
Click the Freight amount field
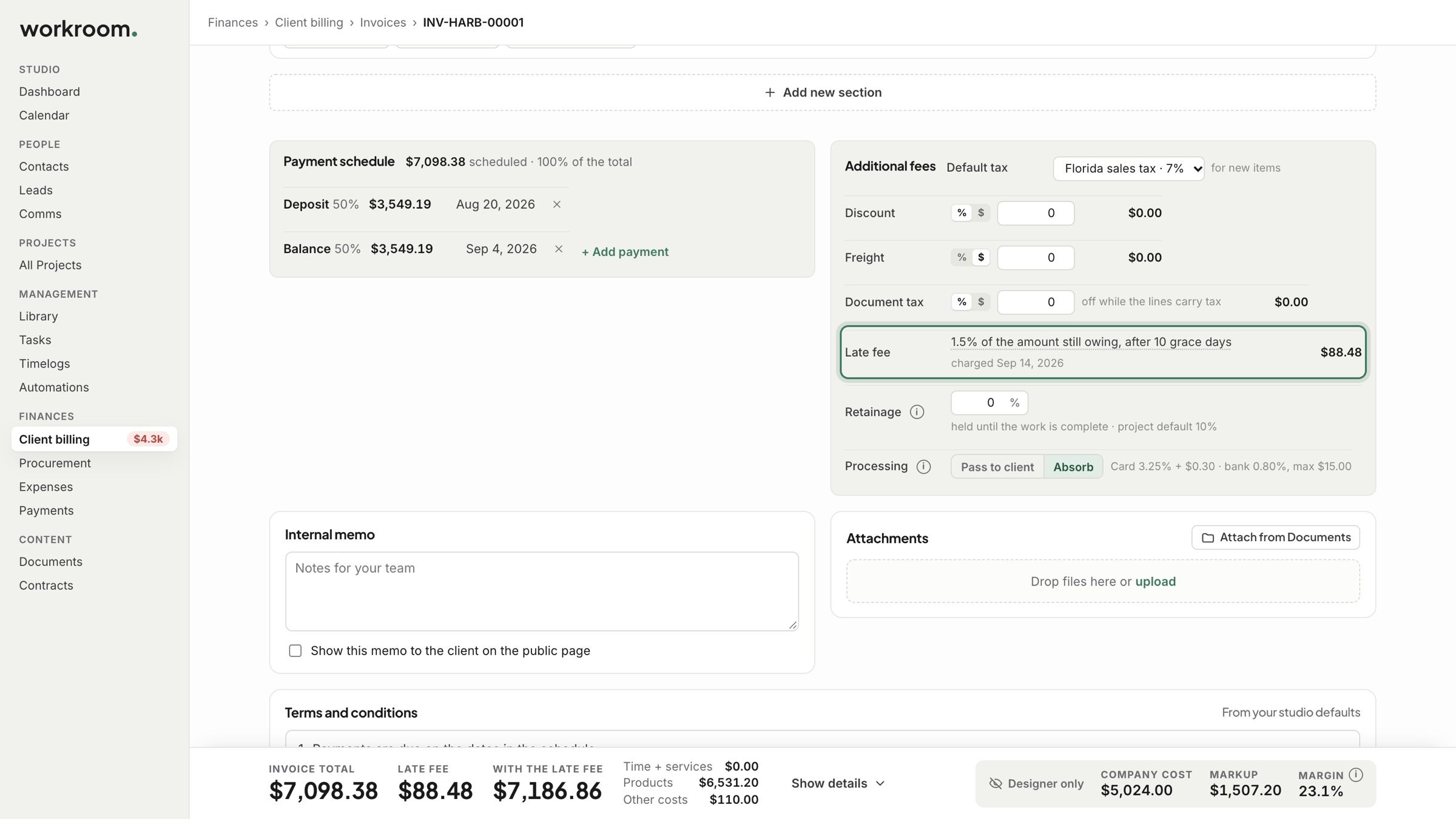(1036, 257)
